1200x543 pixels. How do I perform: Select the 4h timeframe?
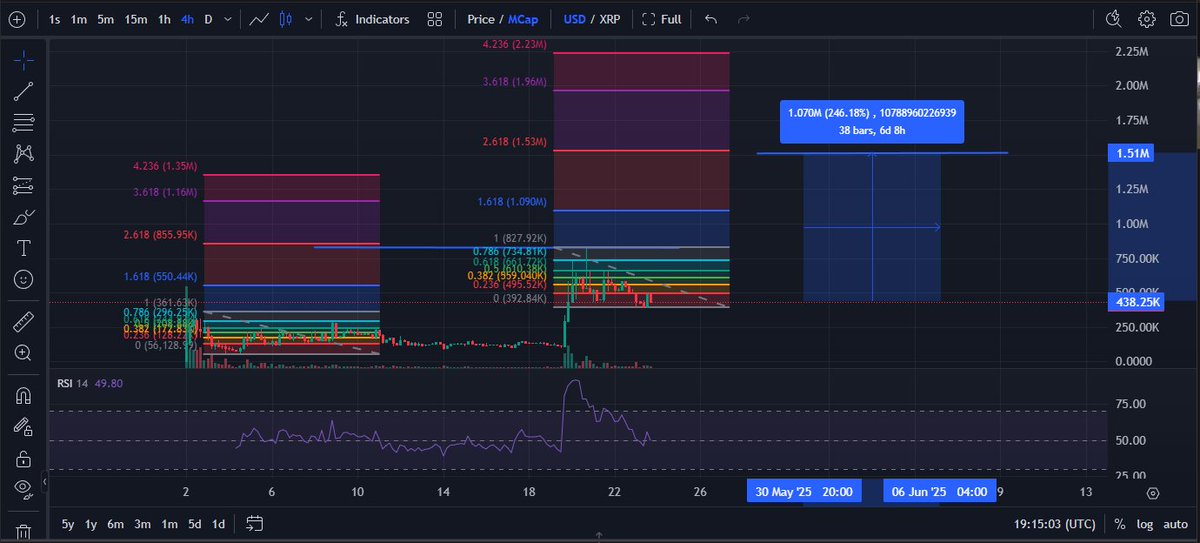[x=188, y=19]
